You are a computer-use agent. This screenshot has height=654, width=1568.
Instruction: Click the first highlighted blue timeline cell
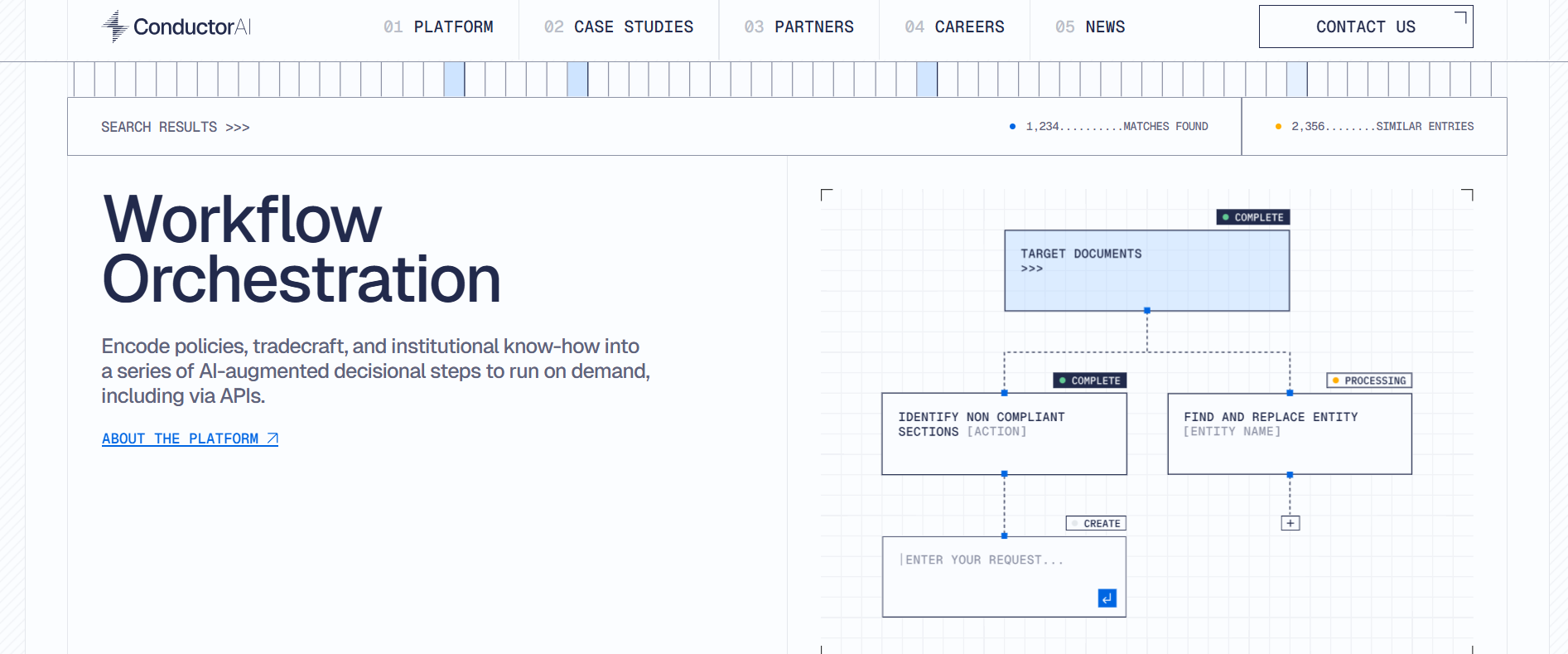454,80
